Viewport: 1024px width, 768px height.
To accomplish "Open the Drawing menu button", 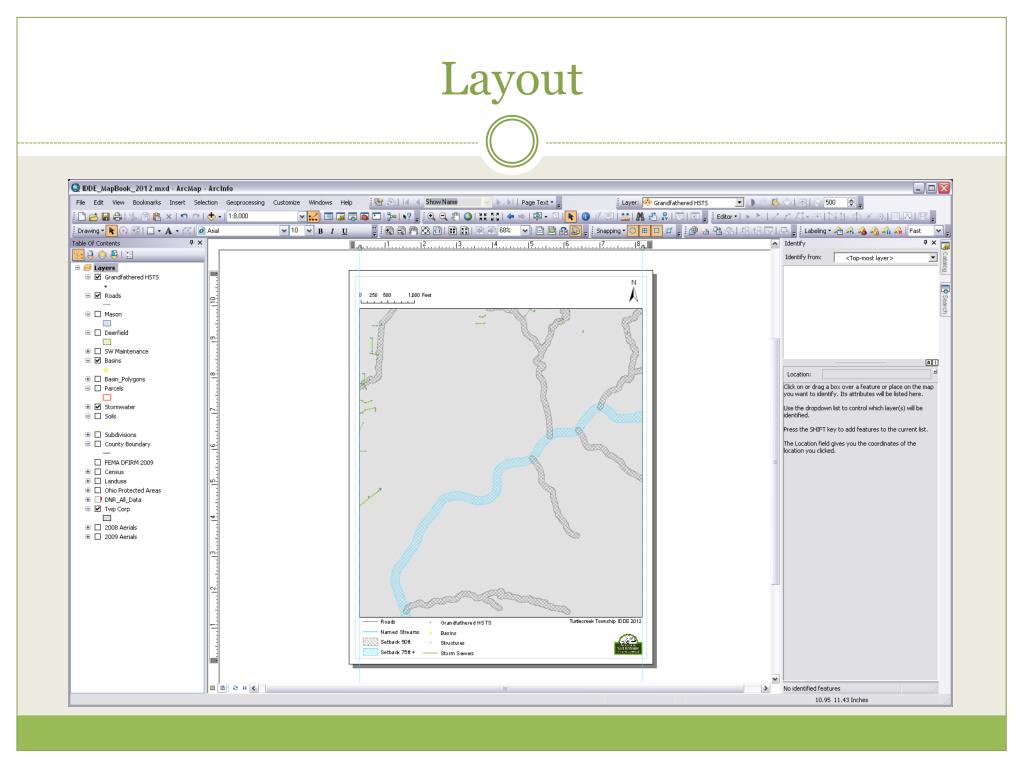I will coord(90,231).
